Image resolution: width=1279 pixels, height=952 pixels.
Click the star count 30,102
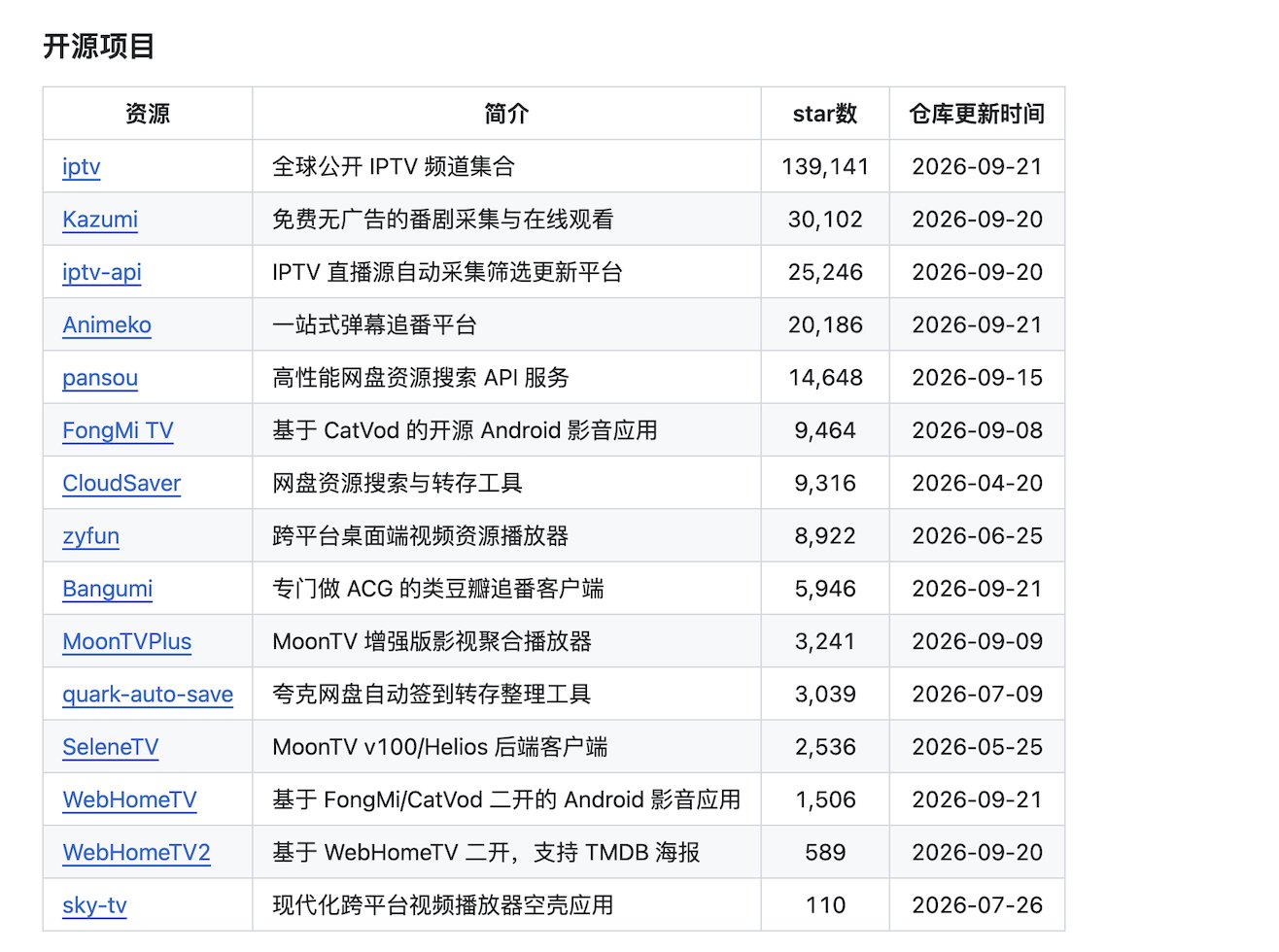[x=825, y=220]
